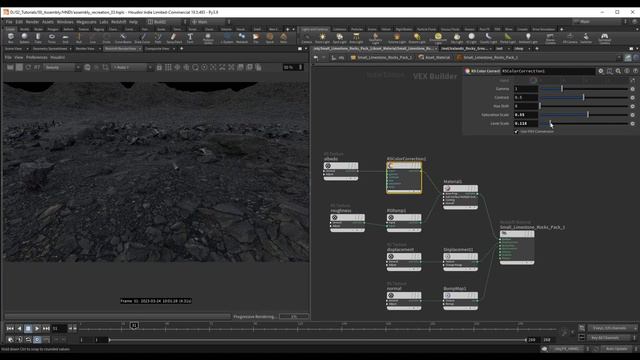Image resolution: width=640 pixels, height=360 pixels.
Task: Click the Saturation Scale slider
Action: click(584, 115)
